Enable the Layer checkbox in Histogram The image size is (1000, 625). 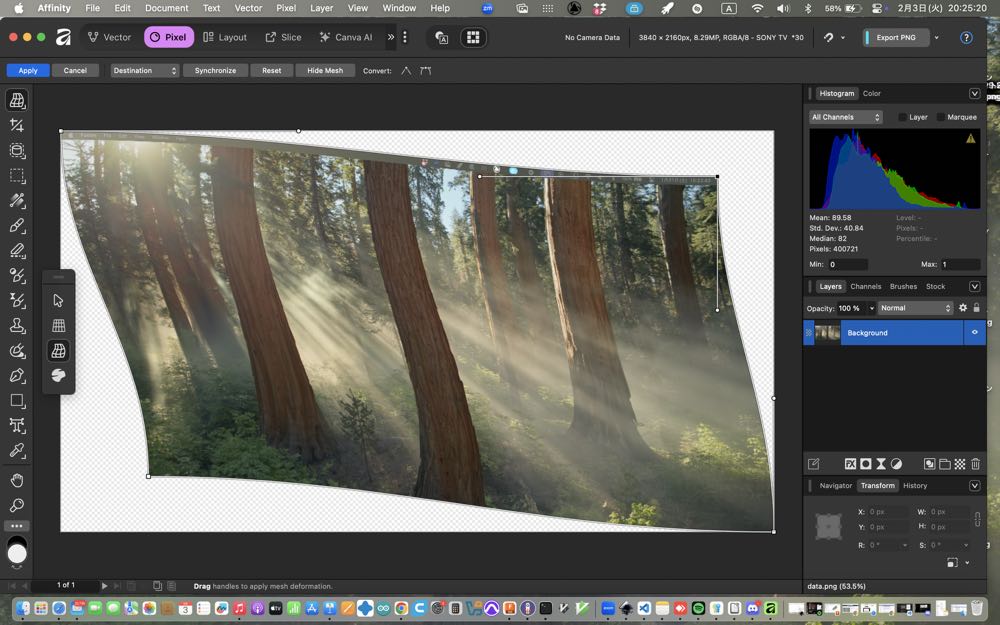click(902, 117)
